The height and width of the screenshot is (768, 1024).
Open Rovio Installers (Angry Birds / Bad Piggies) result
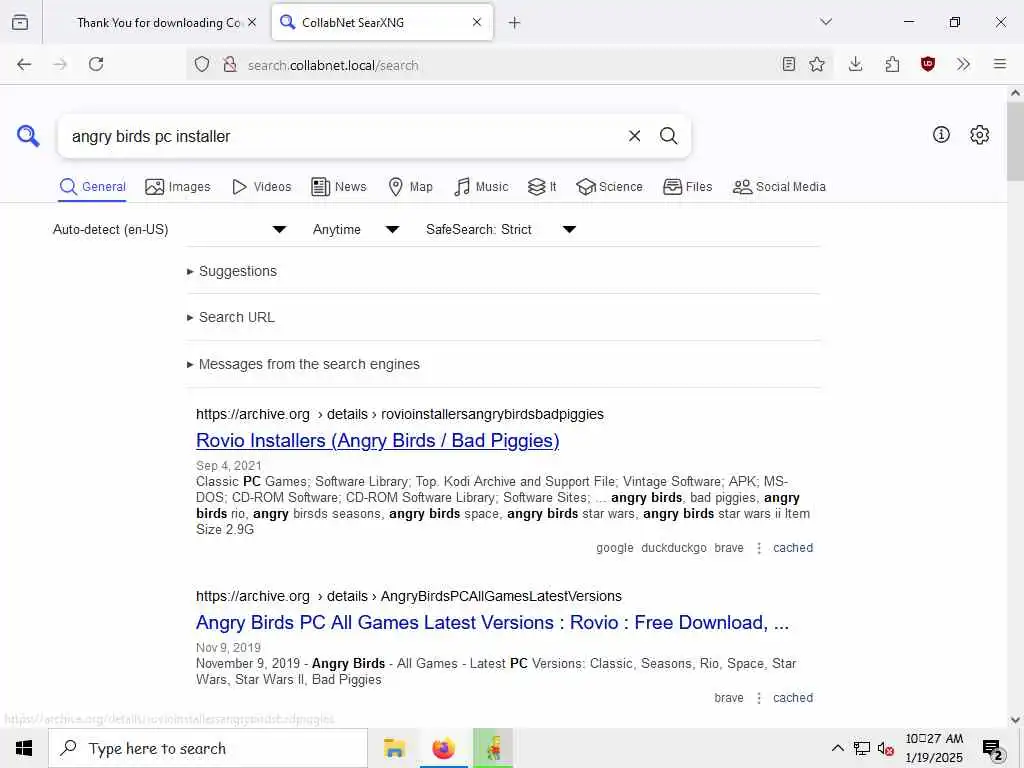[x=377, y=441]
